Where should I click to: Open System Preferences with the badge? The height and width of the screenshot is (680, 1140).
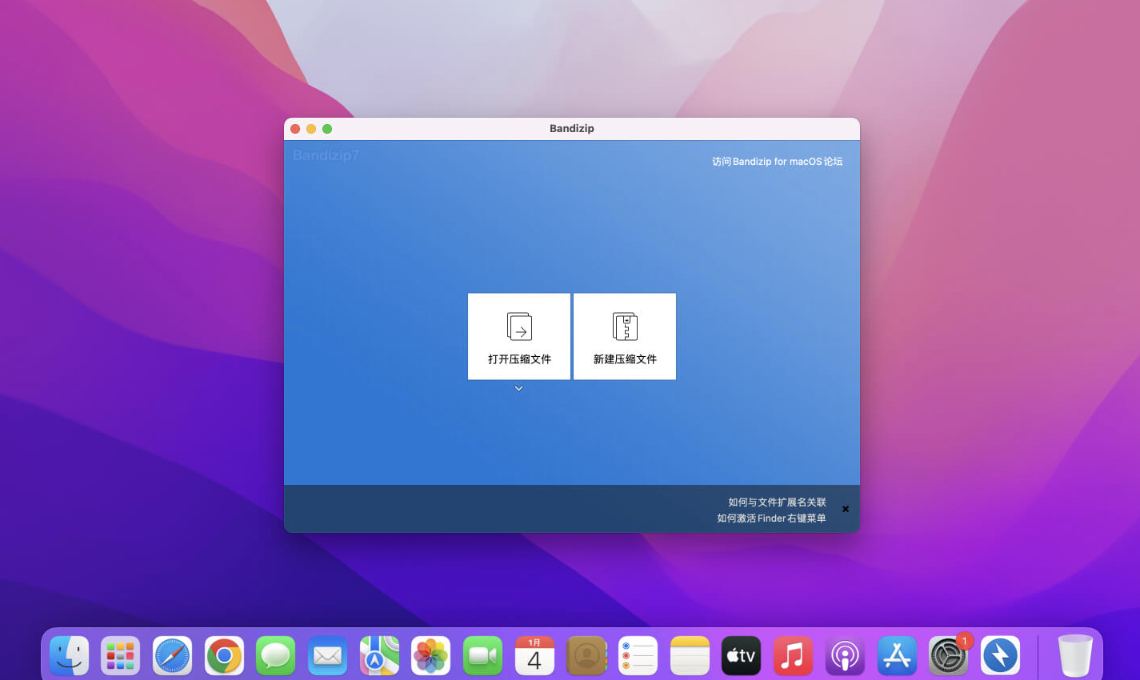click(x=948, y=655)
